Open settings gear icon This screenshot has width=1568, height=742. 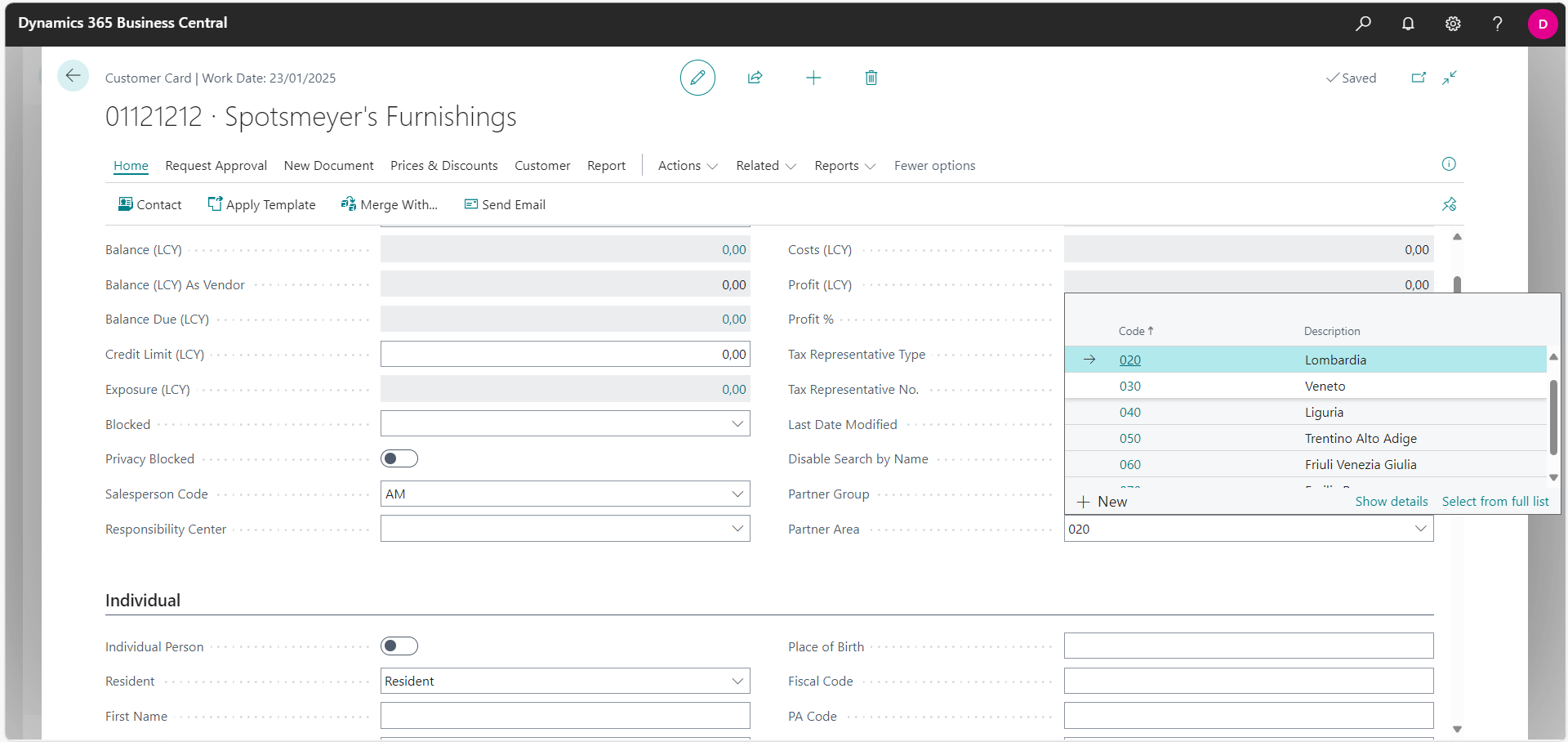(1453, 24)
